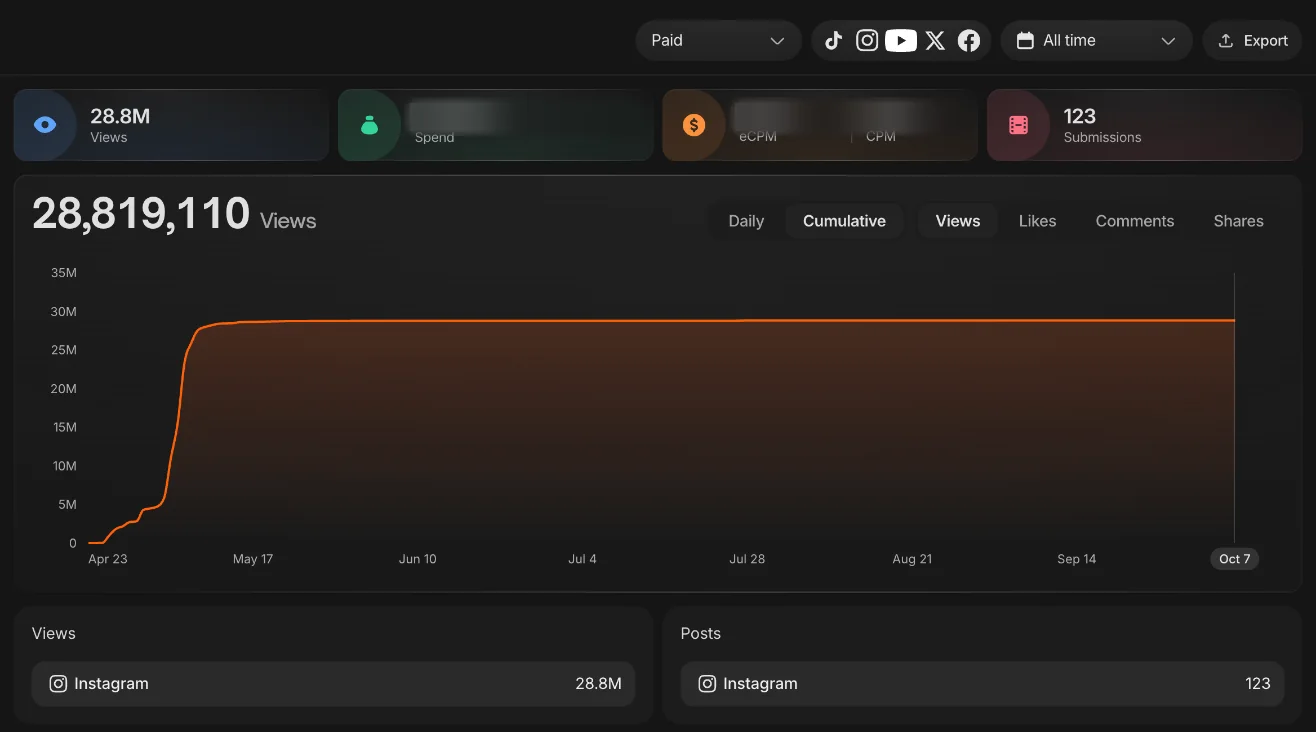The height and width of the screenshot is (732, 1316).
Task: Click the Posts panel heading
Action: (x=700, y=633)
